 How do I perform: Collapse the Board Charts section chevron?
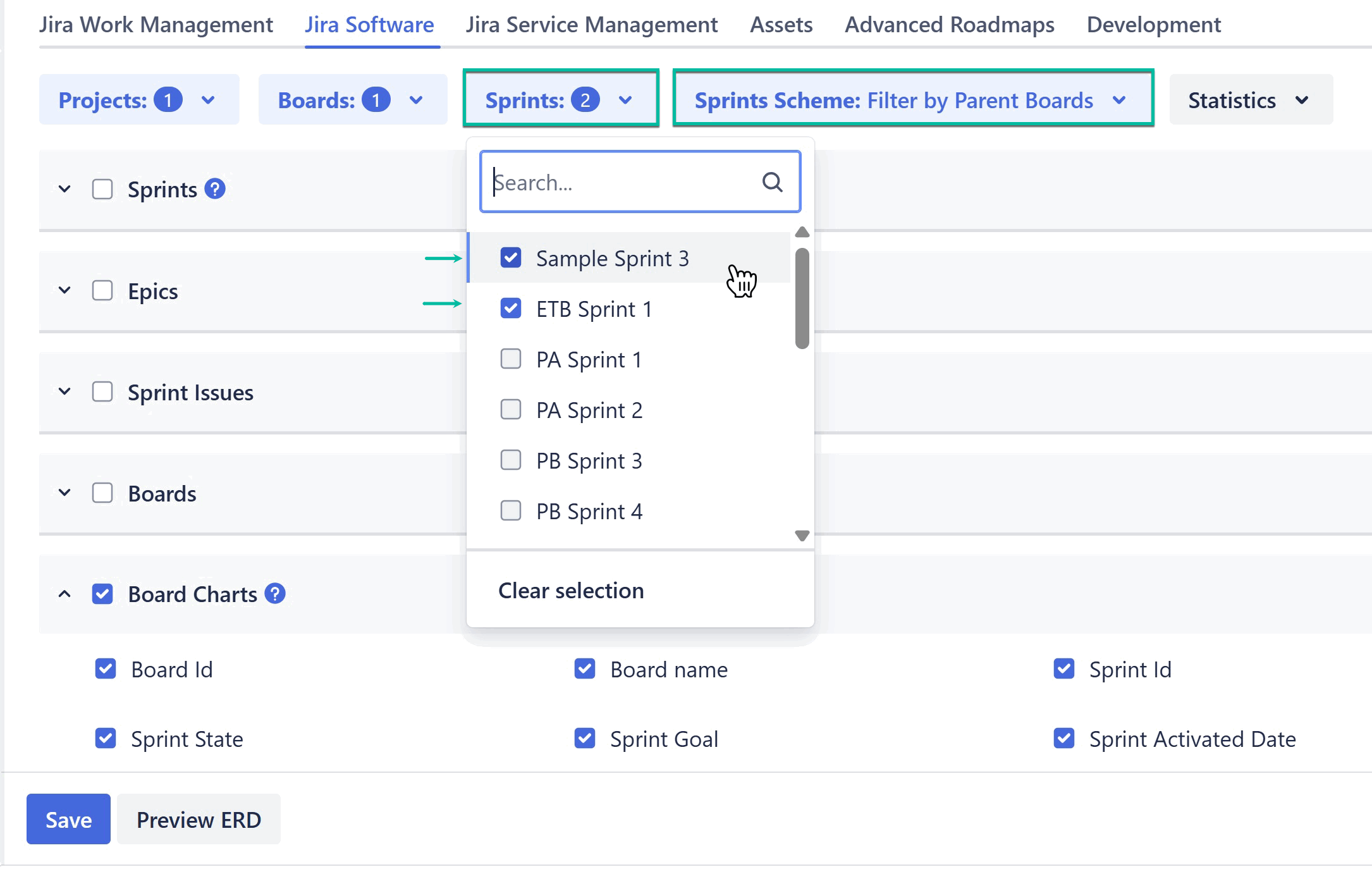click(x=64, y=594)
